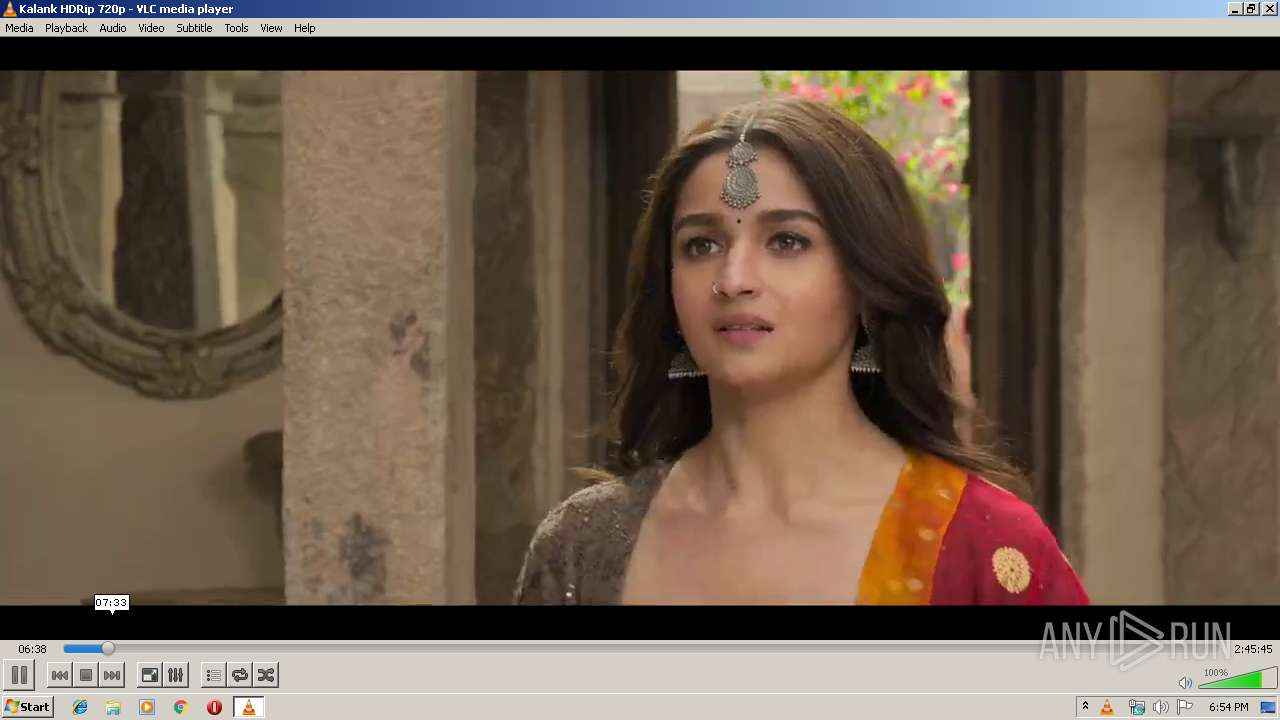The height and width of the screenshot is (720, 1280).
Task: Open Opera browser from the taskbar
Action: 214,707
